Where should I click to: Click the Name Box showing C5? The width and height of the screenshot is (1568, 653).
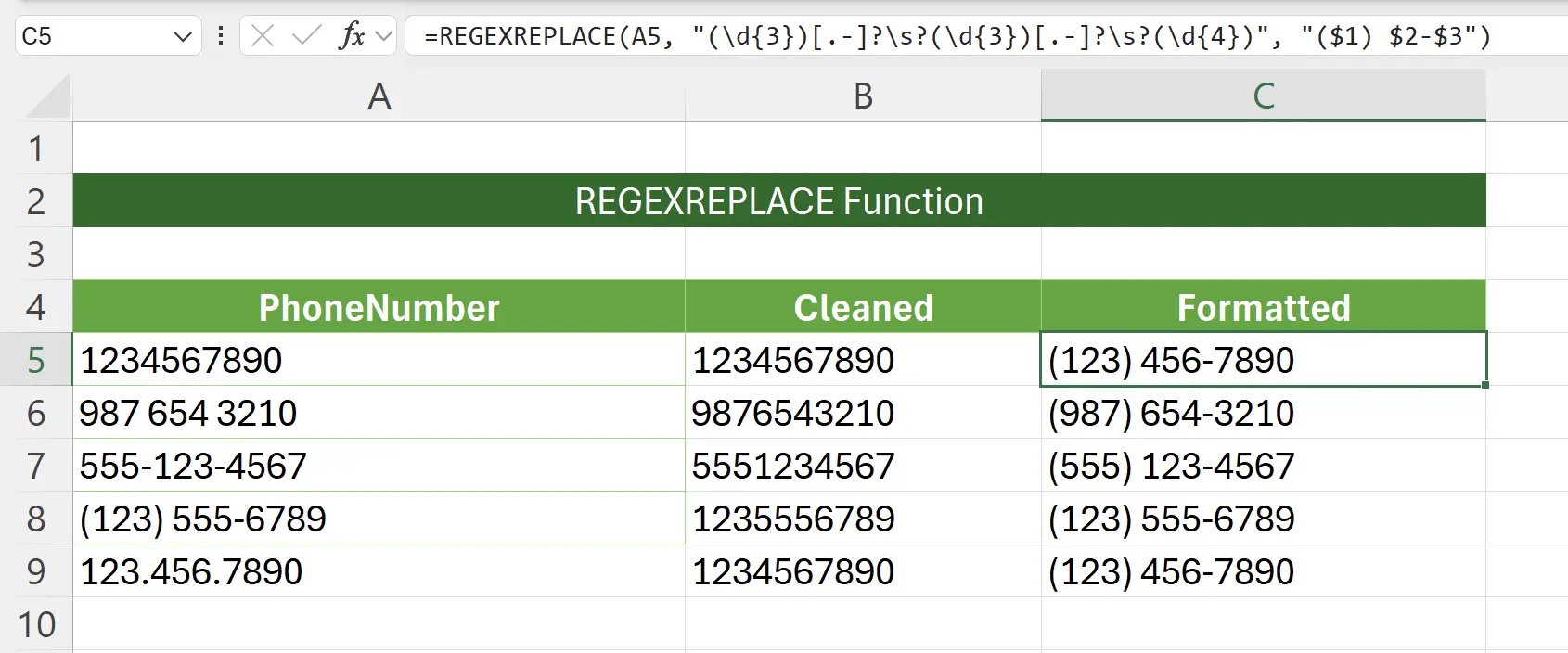(x=93, y=37)
